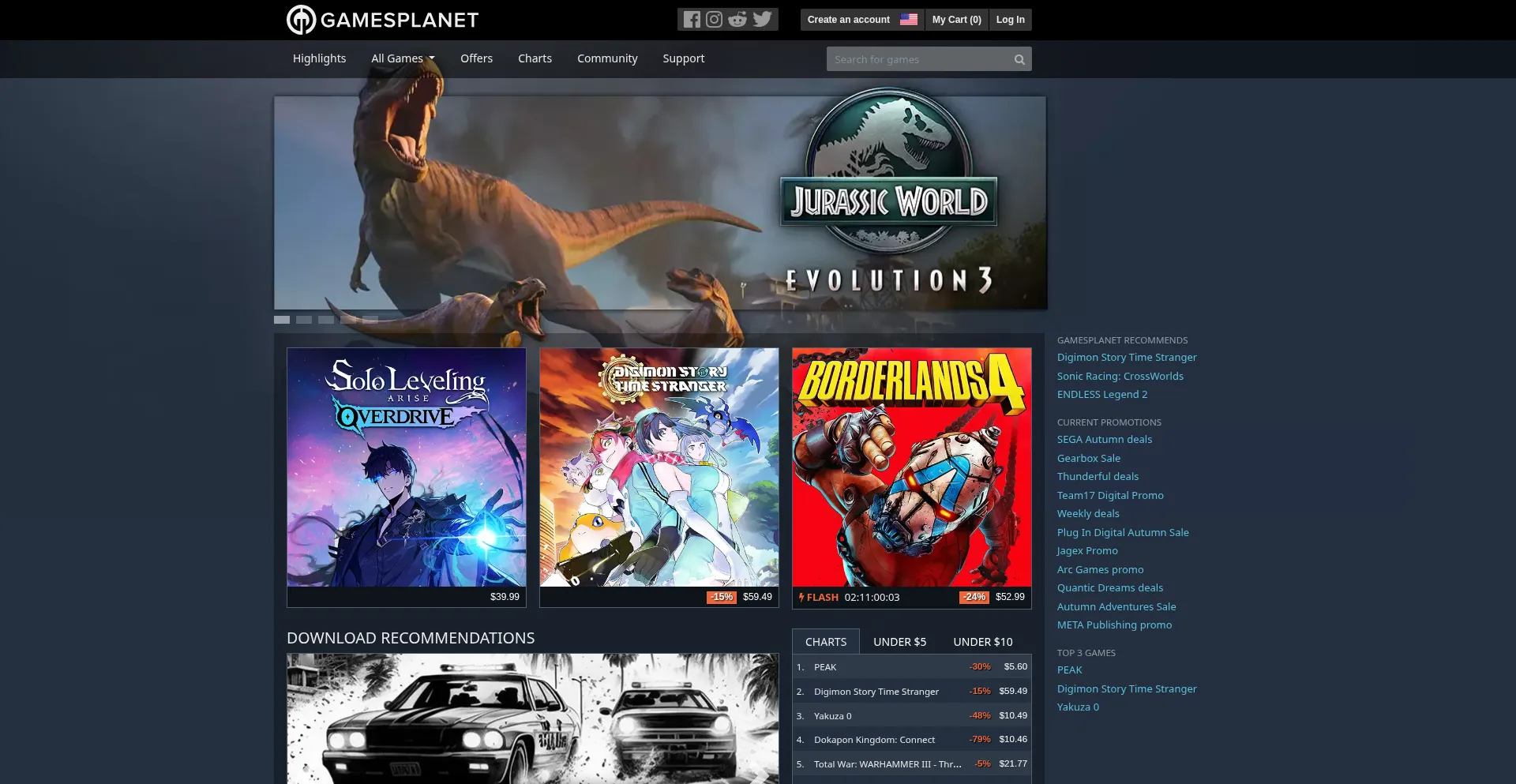This screenshot has width=1516, height=784.
Task: Open the Gamesplanet Facebook page icon
Action: [692, 20]
